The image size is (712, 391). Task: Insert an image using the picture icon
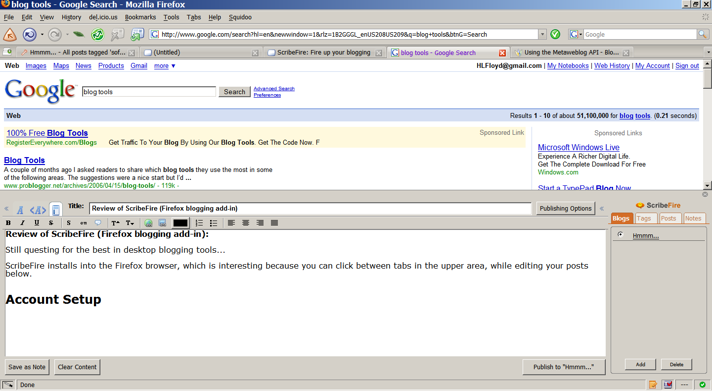pos(162,223)
